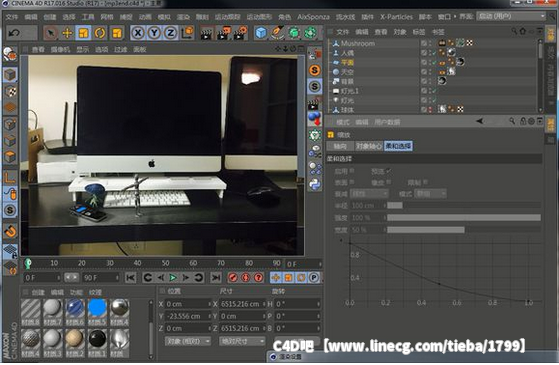Click the Play forward button
Image resolution: width=559 pixels, height=365 pixels.
pyautogui.click(x=173, y=277)
